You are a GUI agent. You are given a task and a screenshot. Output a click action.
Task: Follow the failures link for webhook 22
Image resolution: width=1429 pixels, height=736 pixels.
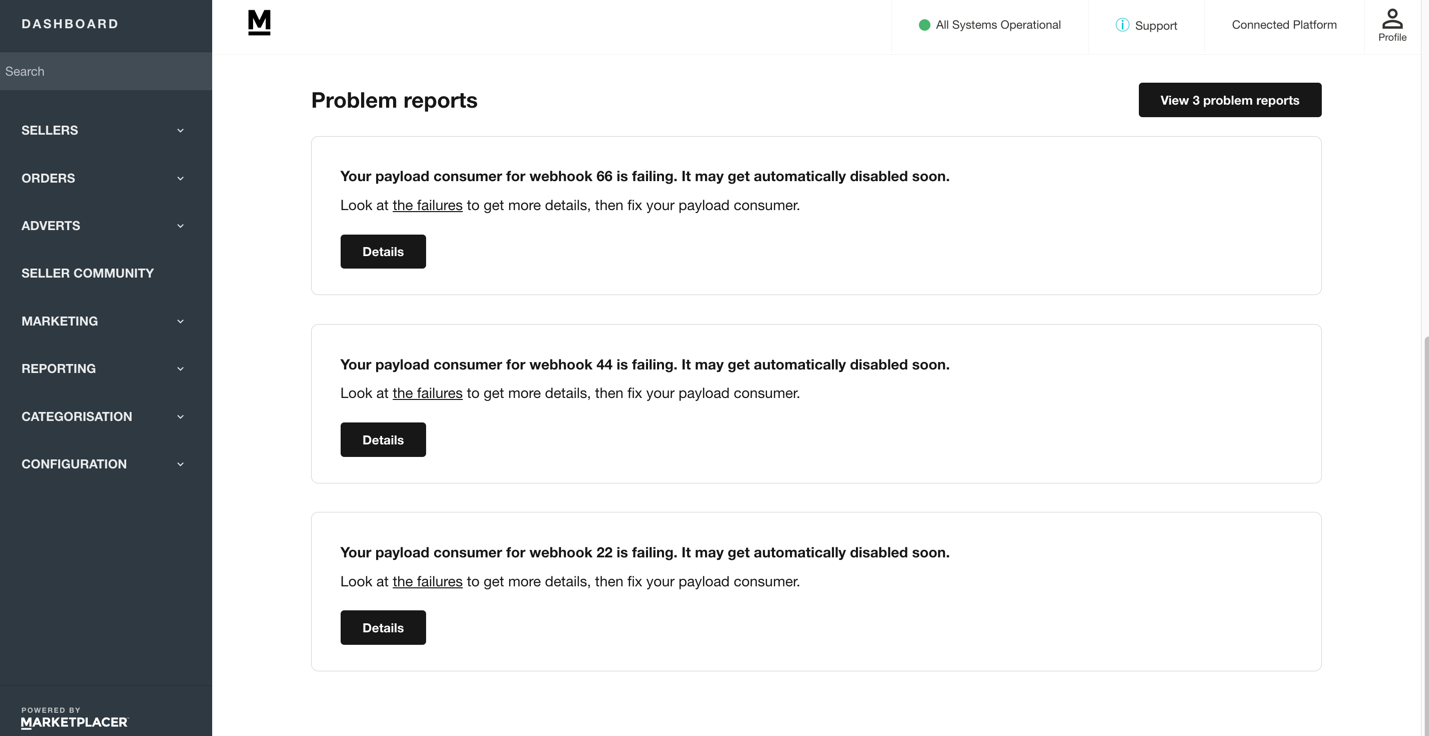427,582
